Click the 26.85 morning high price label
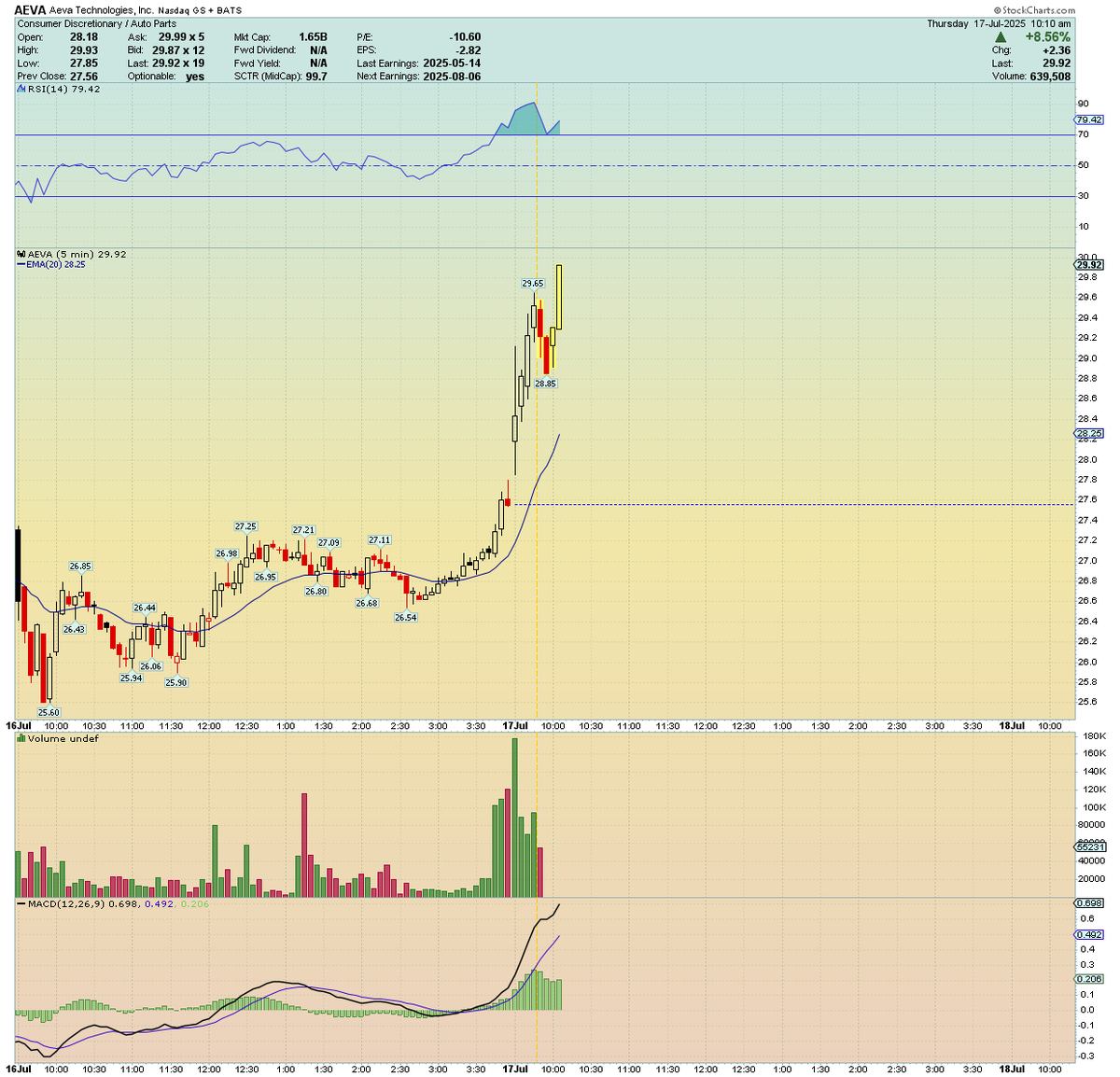The image size is (1120, 1077). click(x=80, y=566)
